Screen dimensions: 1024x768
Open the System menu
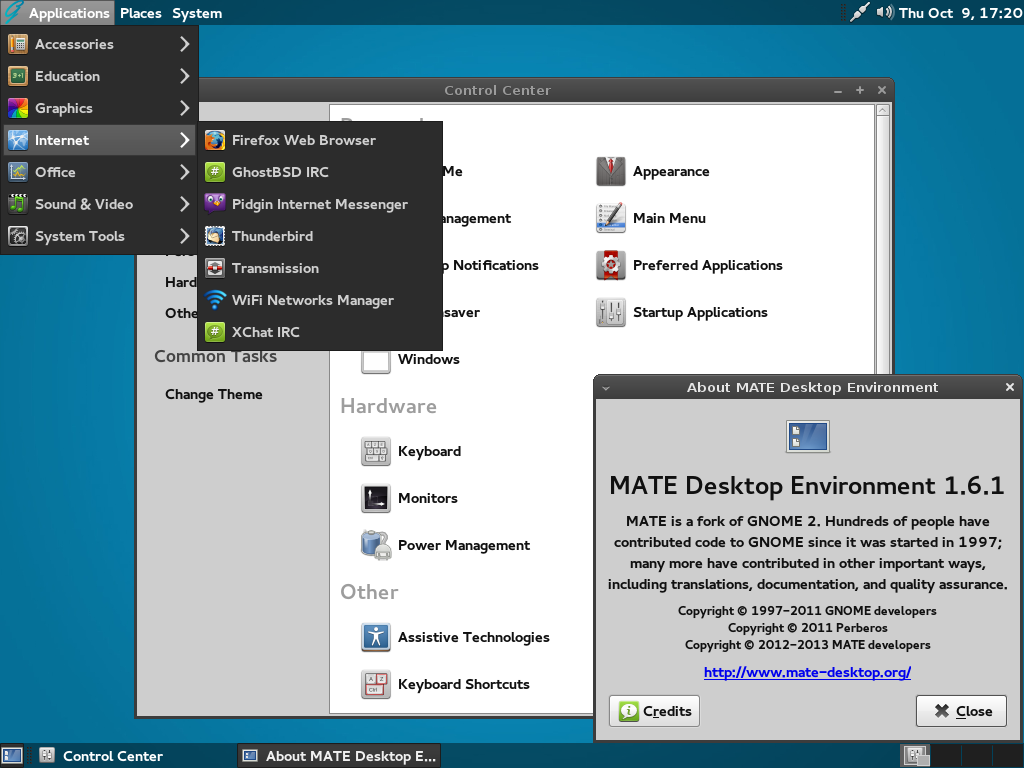pyautogui.click(x=197, y=13)
